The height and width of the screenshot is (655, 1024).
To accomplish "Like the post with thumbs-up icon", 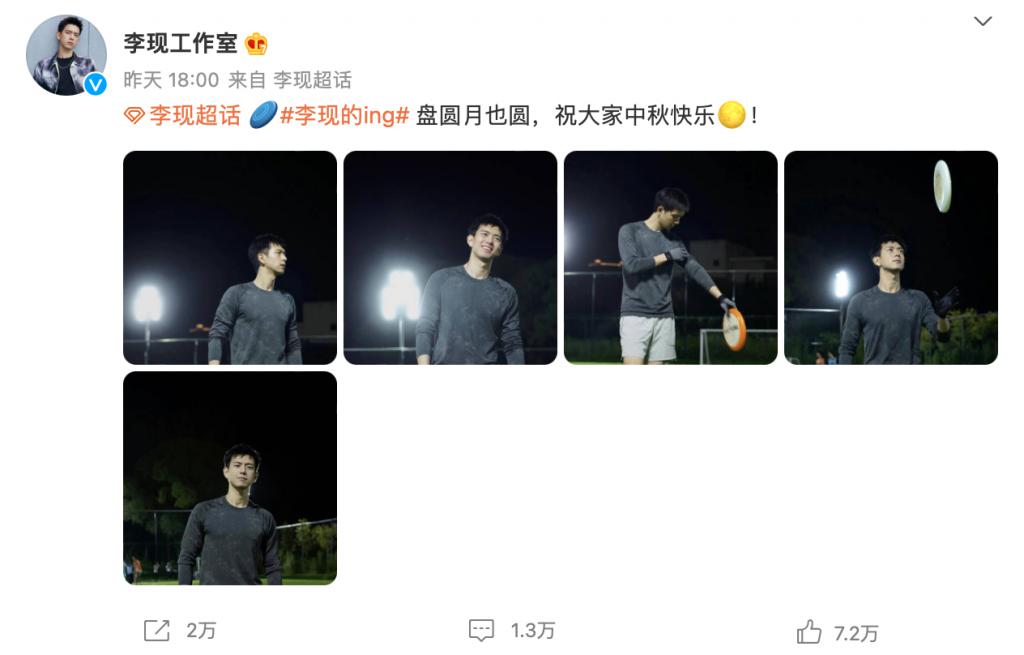I will click(x=808, y=632).
